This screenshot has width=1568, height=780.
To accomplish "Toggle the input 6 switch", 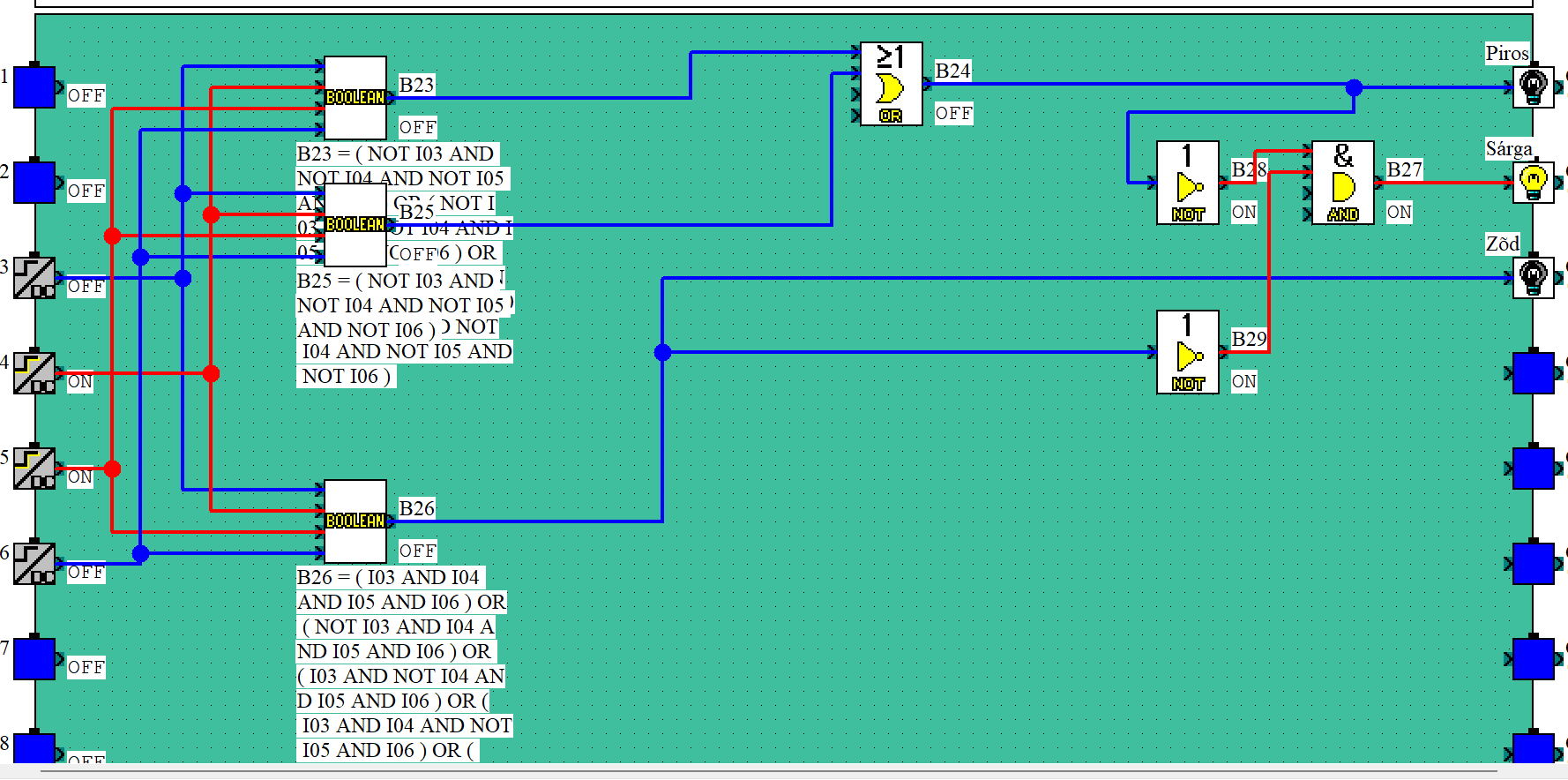I will [34, 564].
